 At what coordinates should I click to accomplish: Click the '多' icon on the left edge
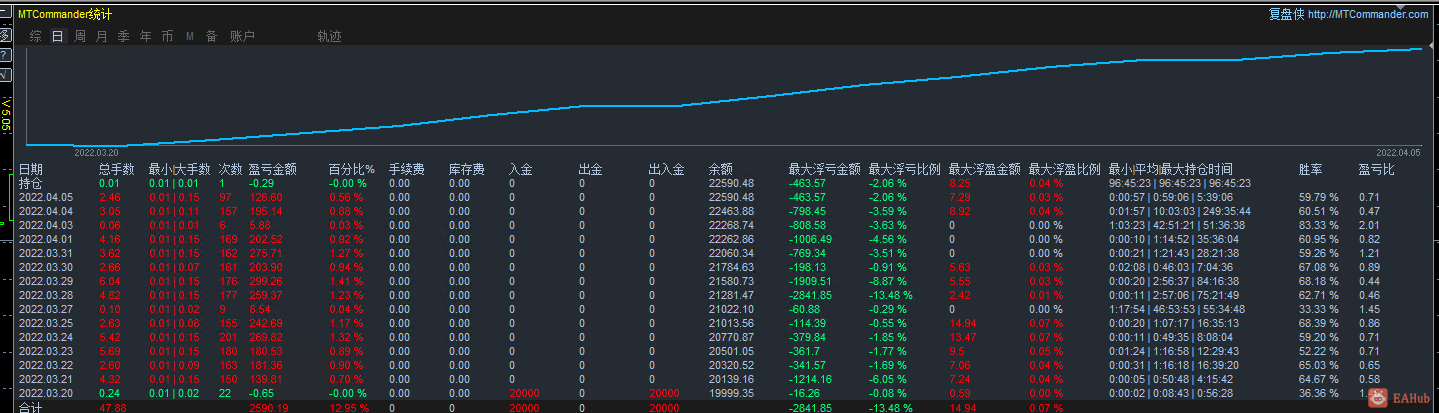pyautogui.click(x=5, y=34)
